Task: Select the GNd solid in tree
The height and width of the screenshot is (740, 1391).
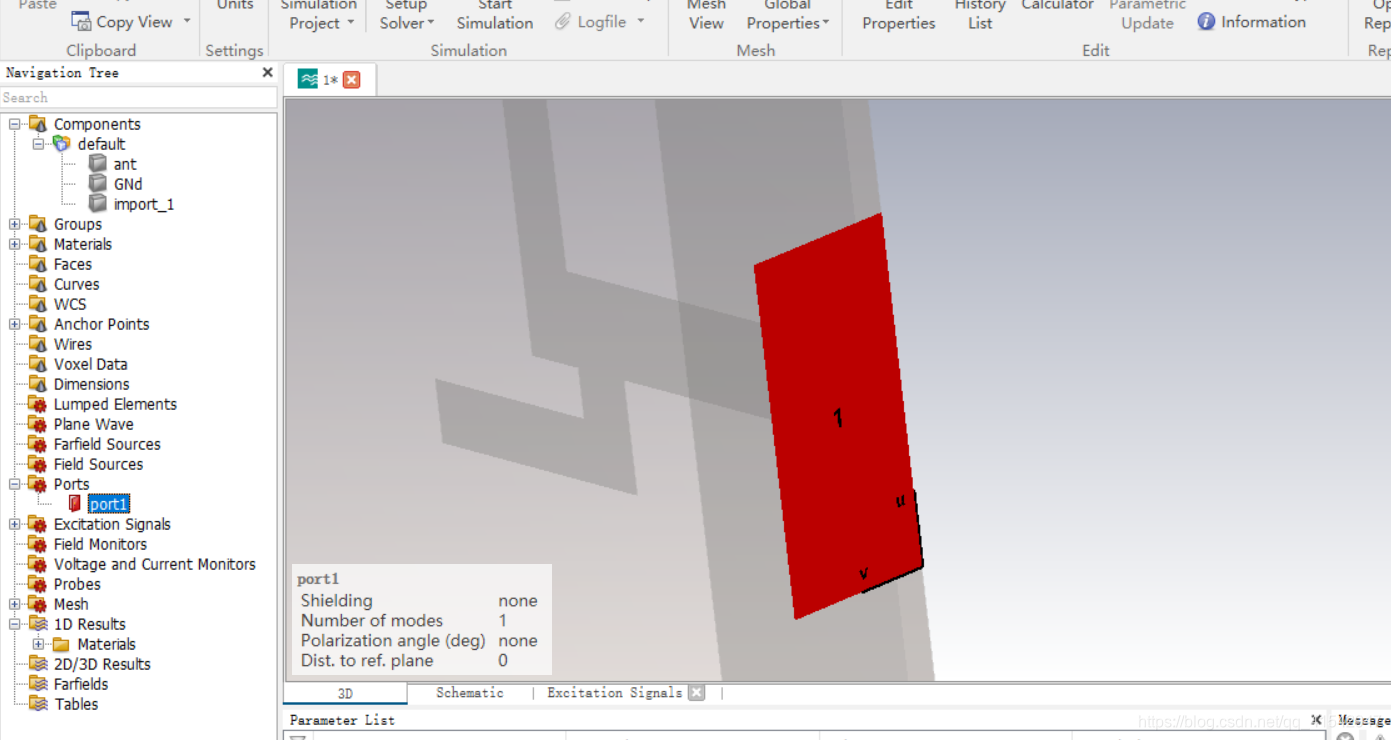Action: [x=128, y=184]
